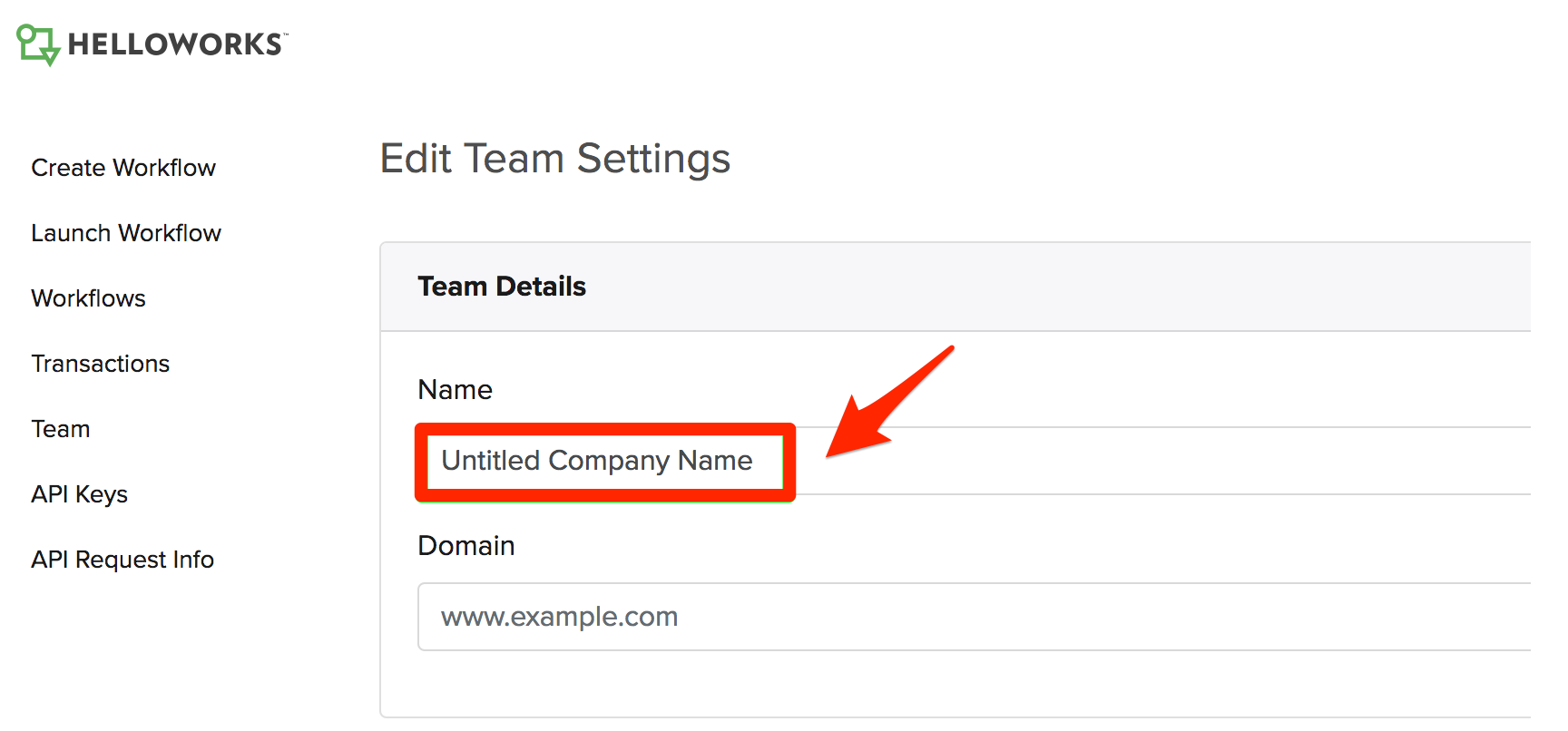Open API Keys page

coord(80,494)
